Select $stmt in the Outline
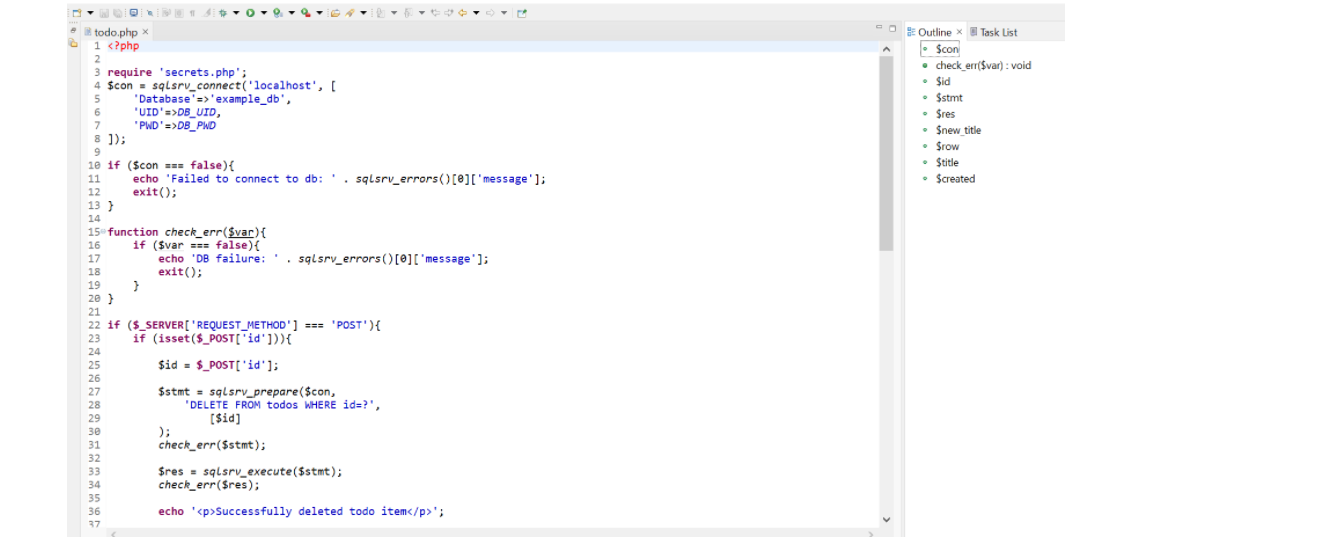 (x=949, y=98)
